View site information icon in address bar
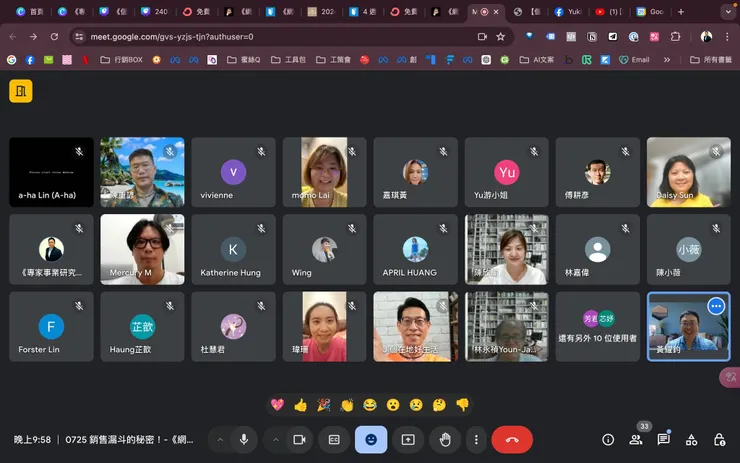The image size is (740, 463). (79, 36)
